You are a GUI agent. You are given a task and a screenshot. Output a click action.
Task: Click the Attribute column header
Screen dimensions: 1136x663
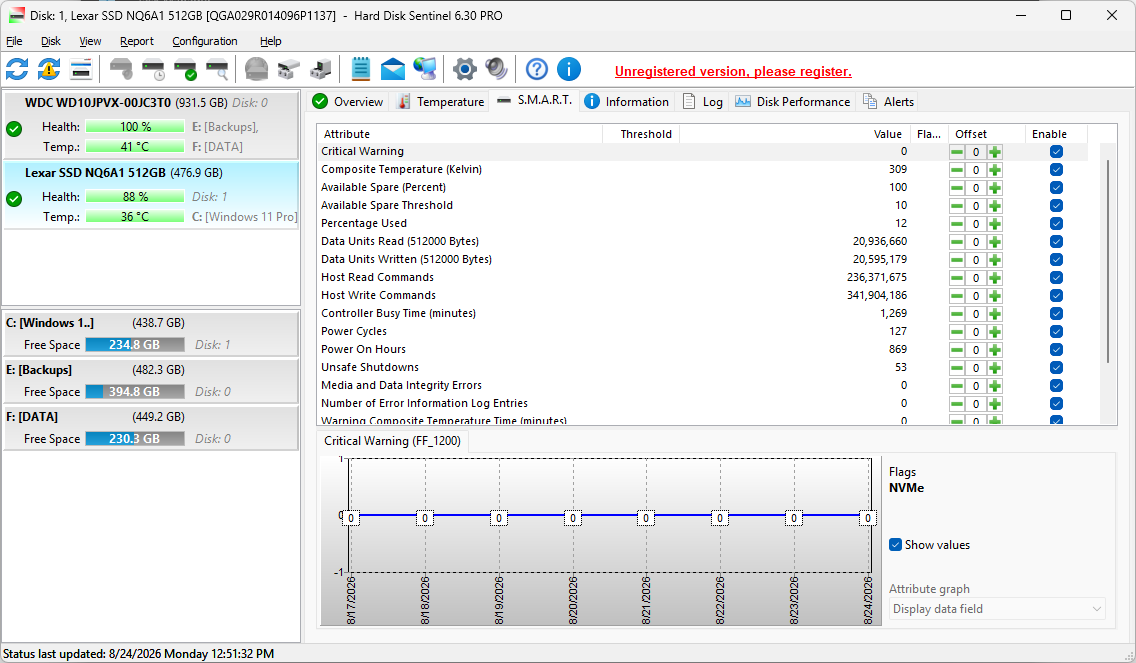pos(459,134)
